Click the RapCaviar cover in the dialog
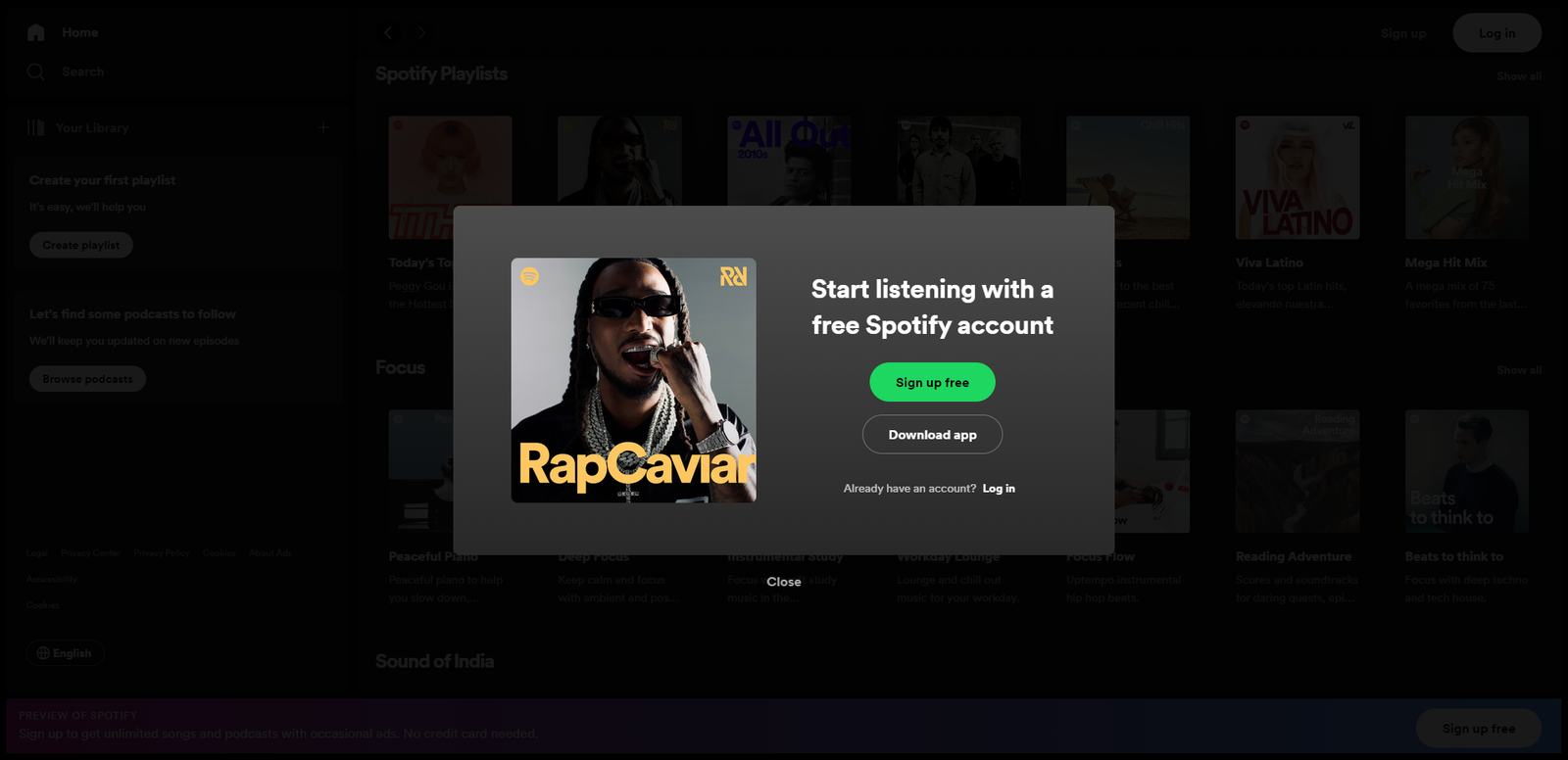The width and height of the screenshot is (1568, 760). [633, 380]
